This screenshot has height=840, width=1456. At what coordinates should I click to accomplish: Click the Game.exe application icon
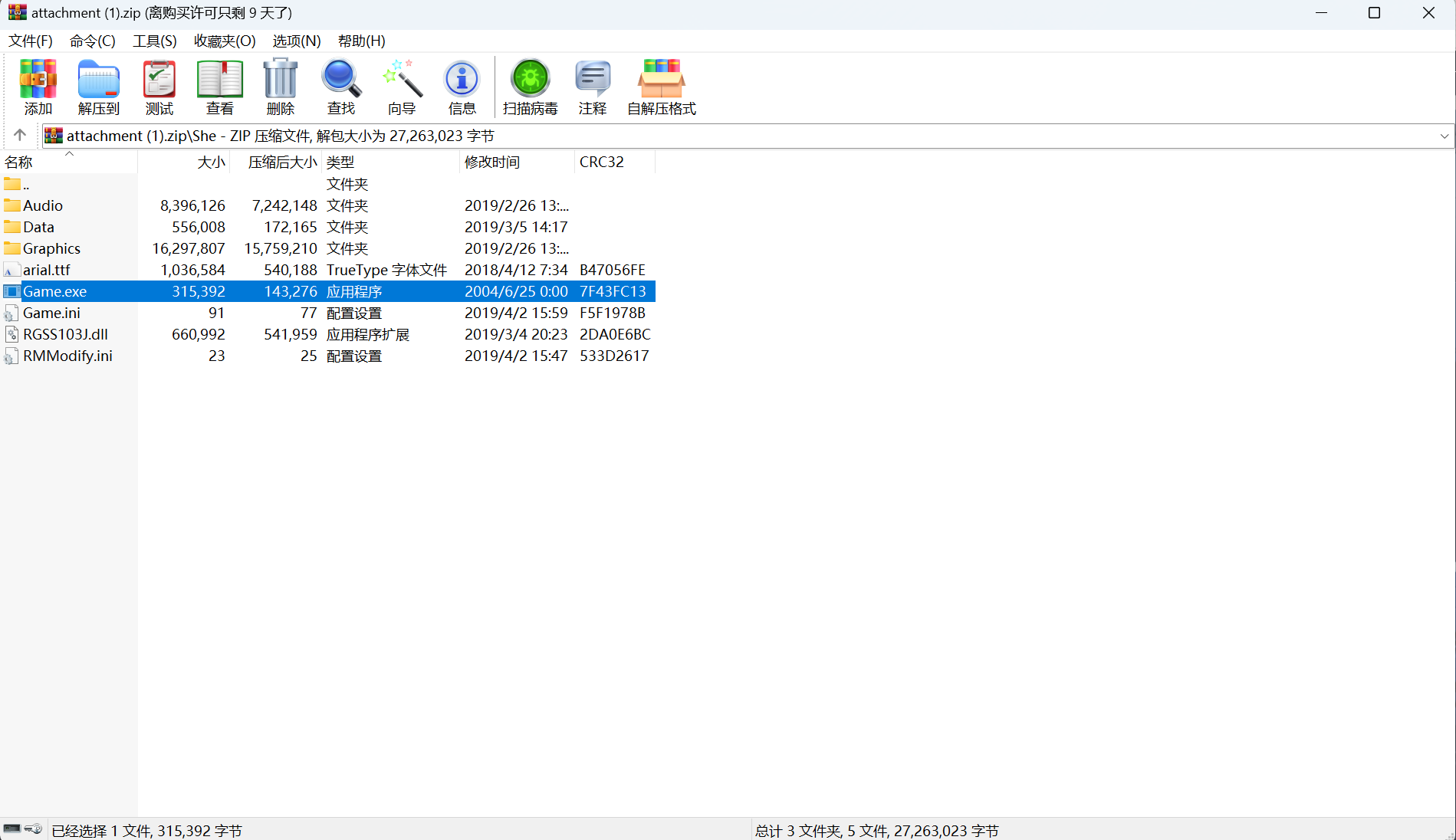(12, 291)
